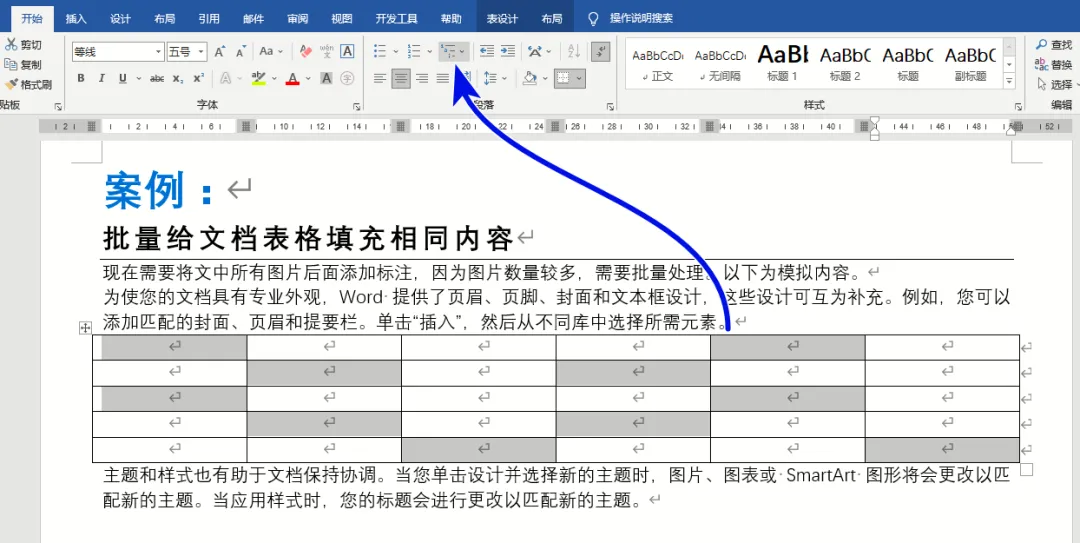Toggle center alignment button
Viewport: 1080px width, 543px height.
(401, 79)
